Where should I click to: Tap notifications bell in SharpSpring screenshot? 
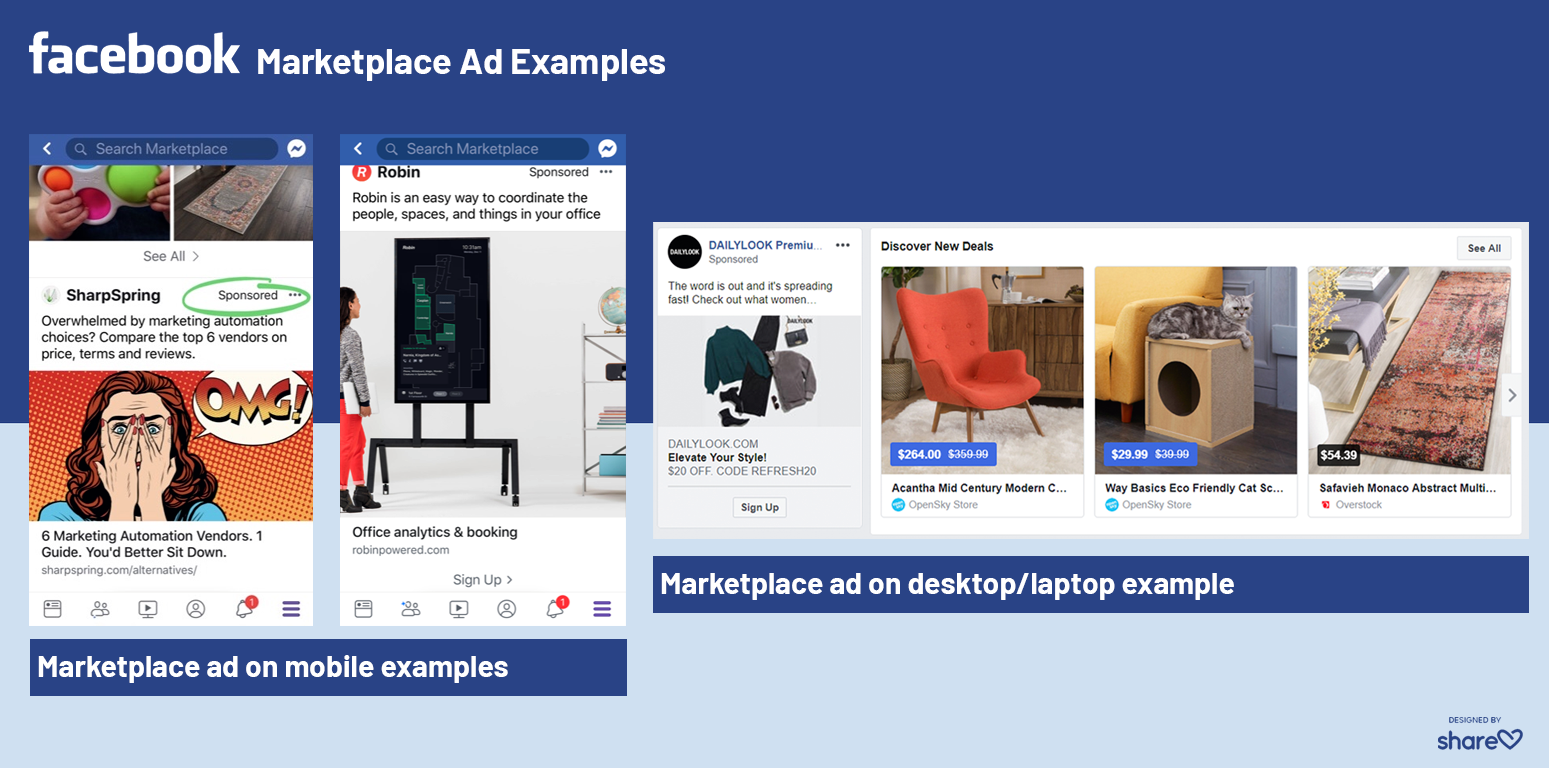click(244, 608)
